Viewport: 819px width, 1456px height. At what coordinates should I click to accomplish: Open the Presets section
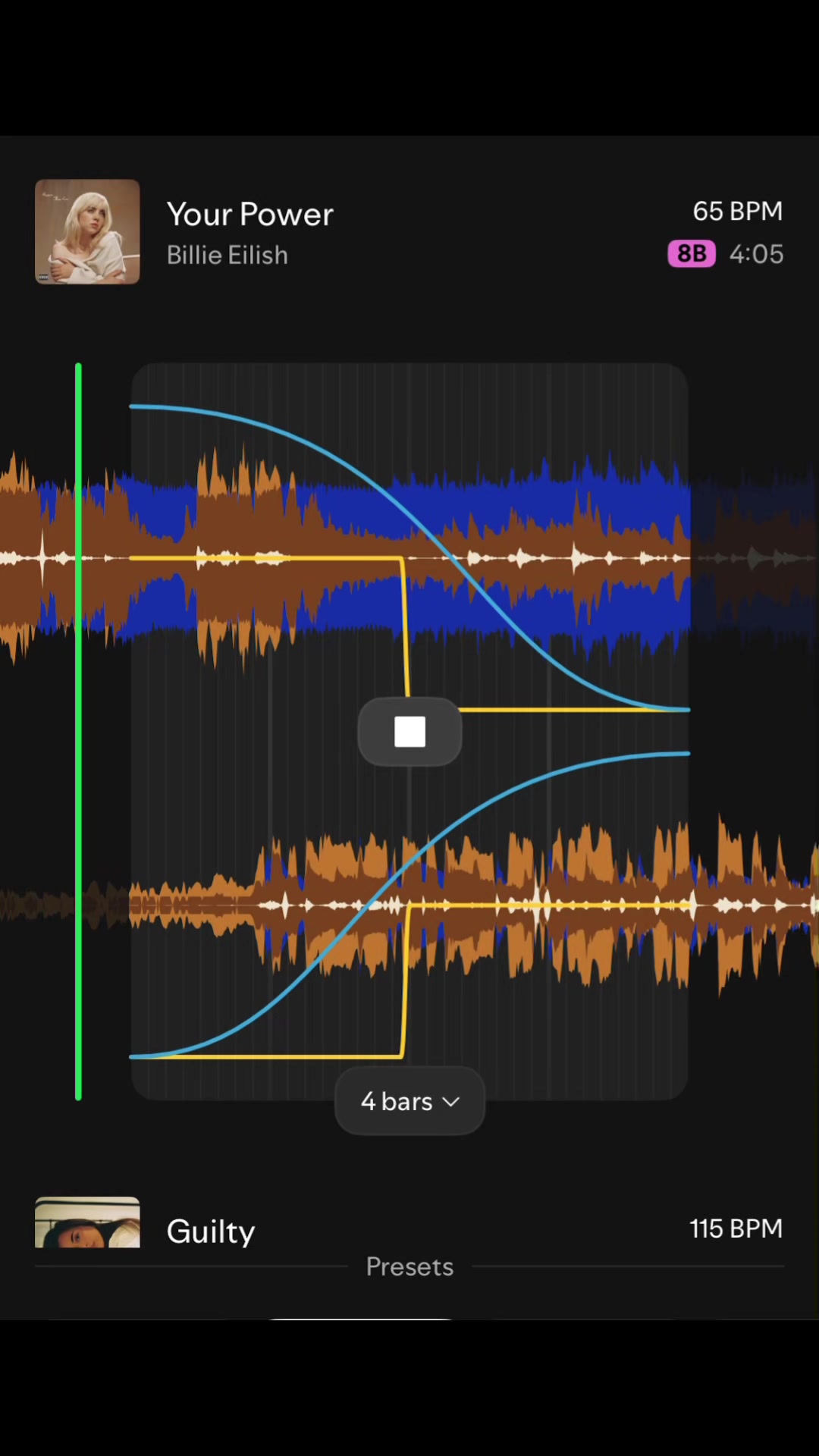coord(409,1266)
